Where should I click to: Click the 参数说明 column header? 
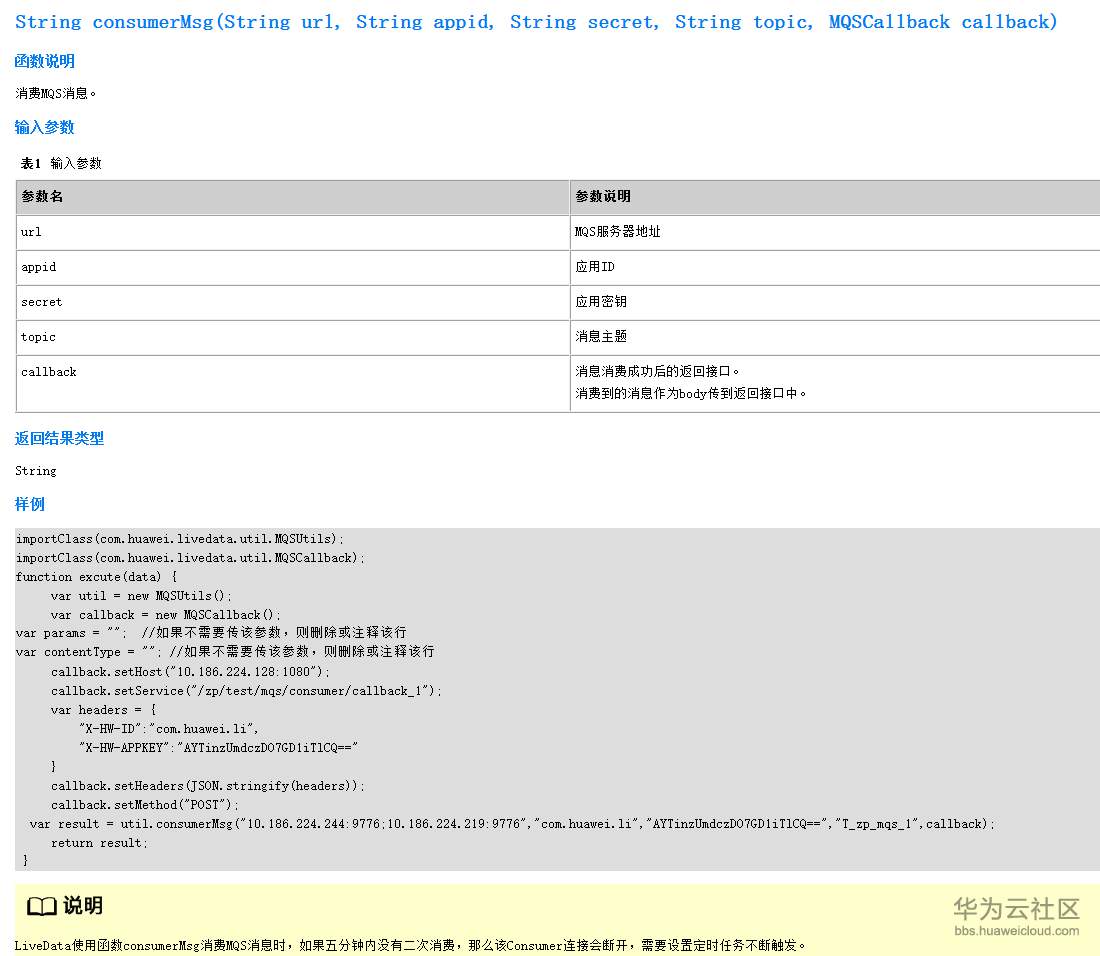point(835,197)
